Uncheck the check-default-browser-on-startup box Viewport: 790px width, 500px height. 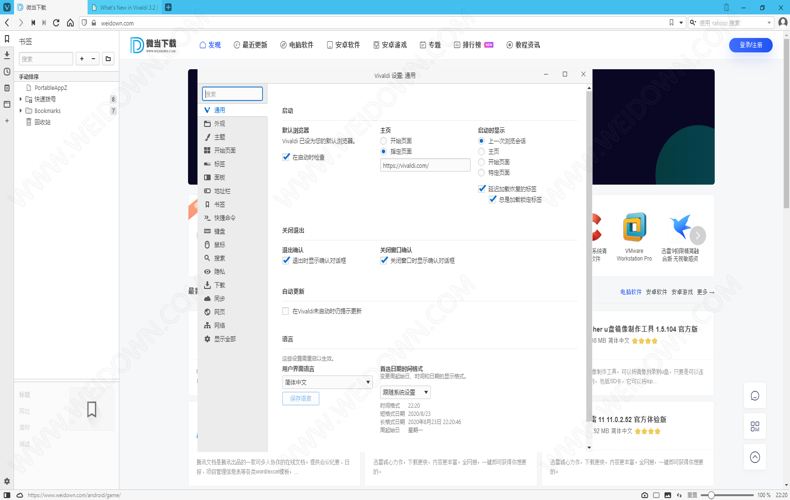pos(286,157)
